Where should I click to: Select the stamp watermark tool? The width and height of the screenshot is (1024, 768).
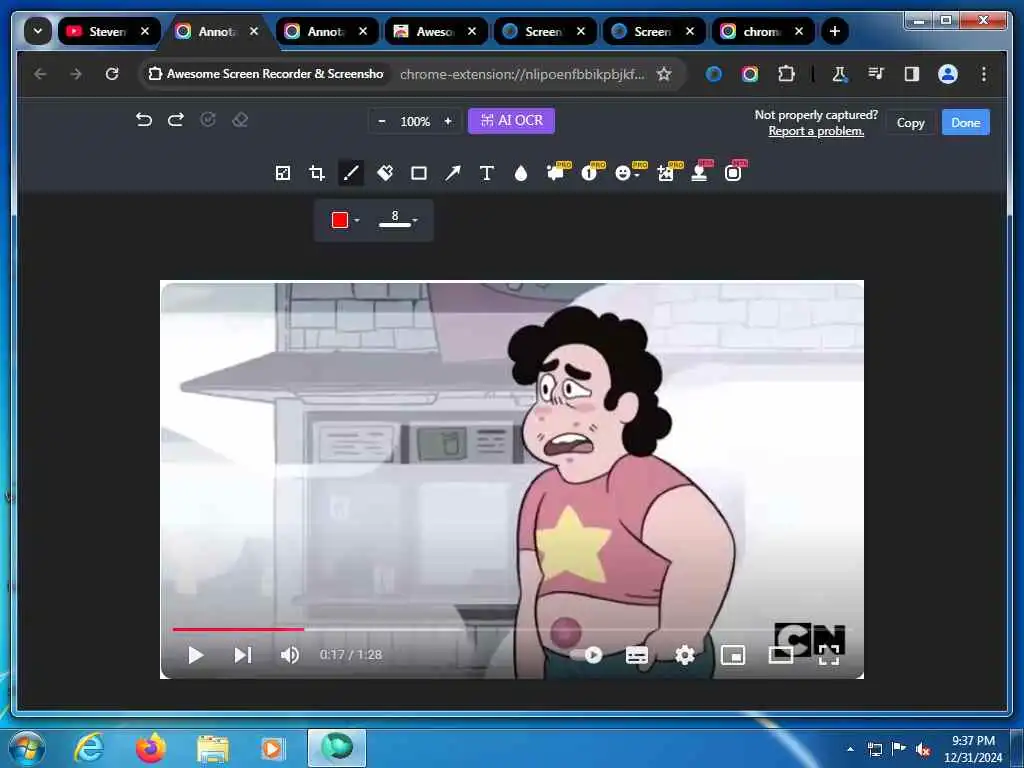pyautogui.click(x=701, y=172)
